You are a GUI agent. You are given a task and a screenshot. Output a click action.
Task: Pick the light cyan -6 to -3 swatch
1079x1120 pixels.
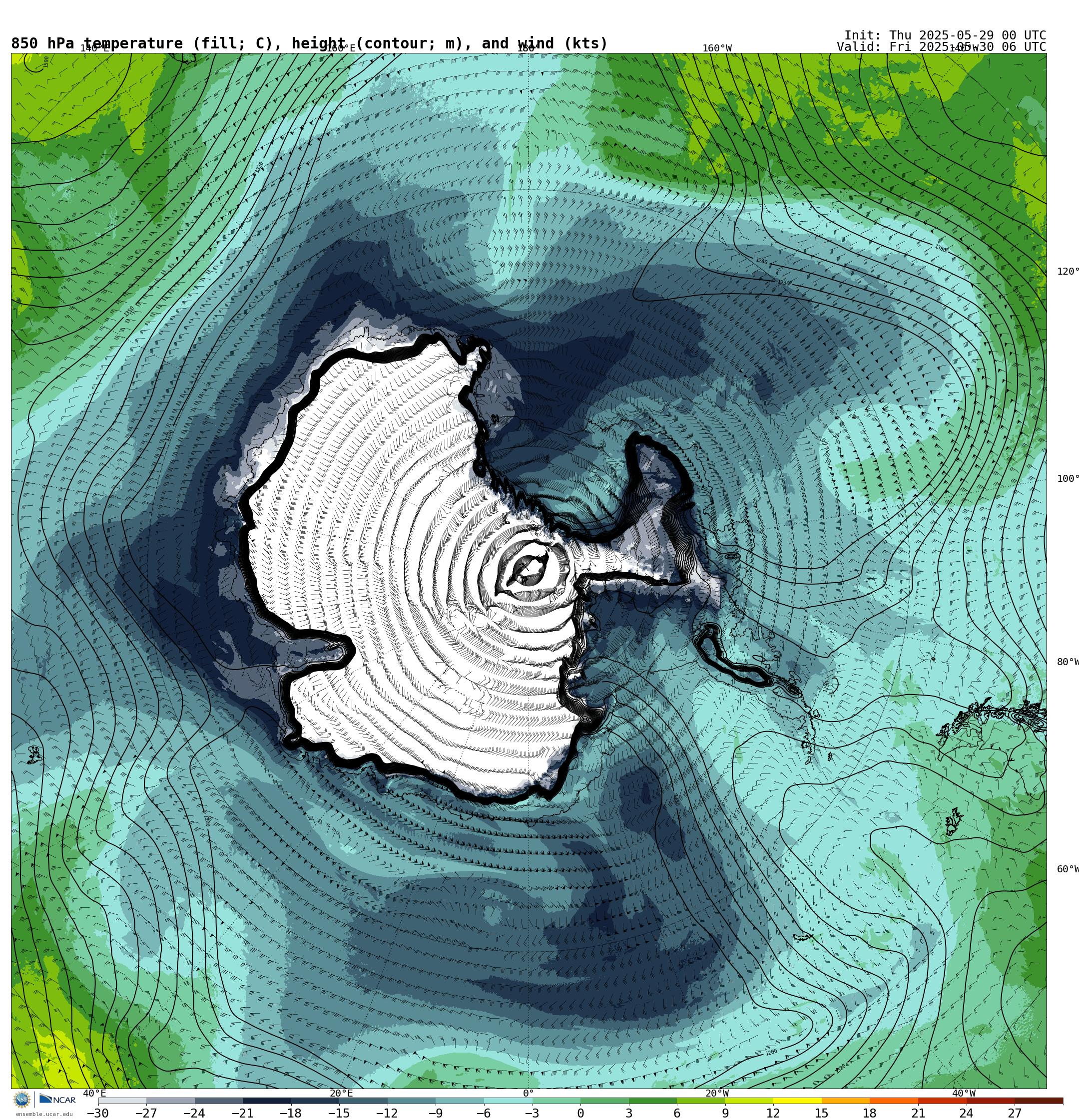click(509, 1101)
